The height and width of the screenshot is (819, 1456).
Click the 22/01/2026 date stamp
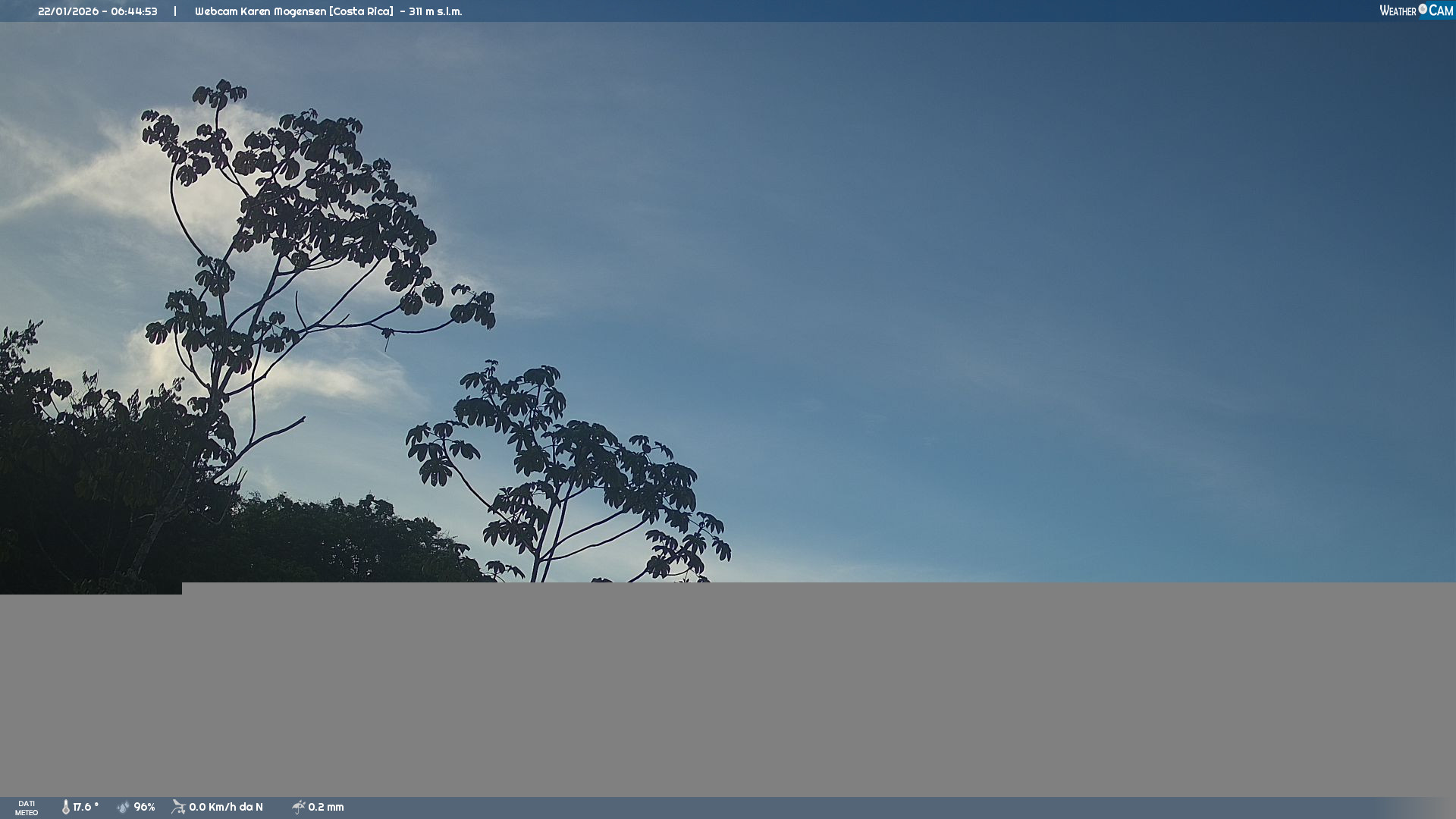tap(67, 11)
